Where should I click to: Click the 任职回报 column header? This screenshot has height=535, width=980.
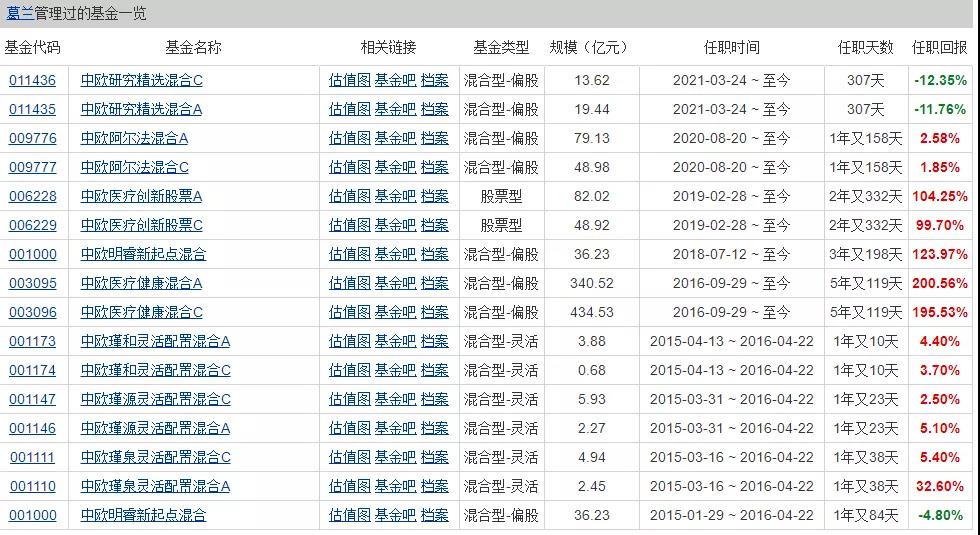pyautogui.click(x=939, y=48)
